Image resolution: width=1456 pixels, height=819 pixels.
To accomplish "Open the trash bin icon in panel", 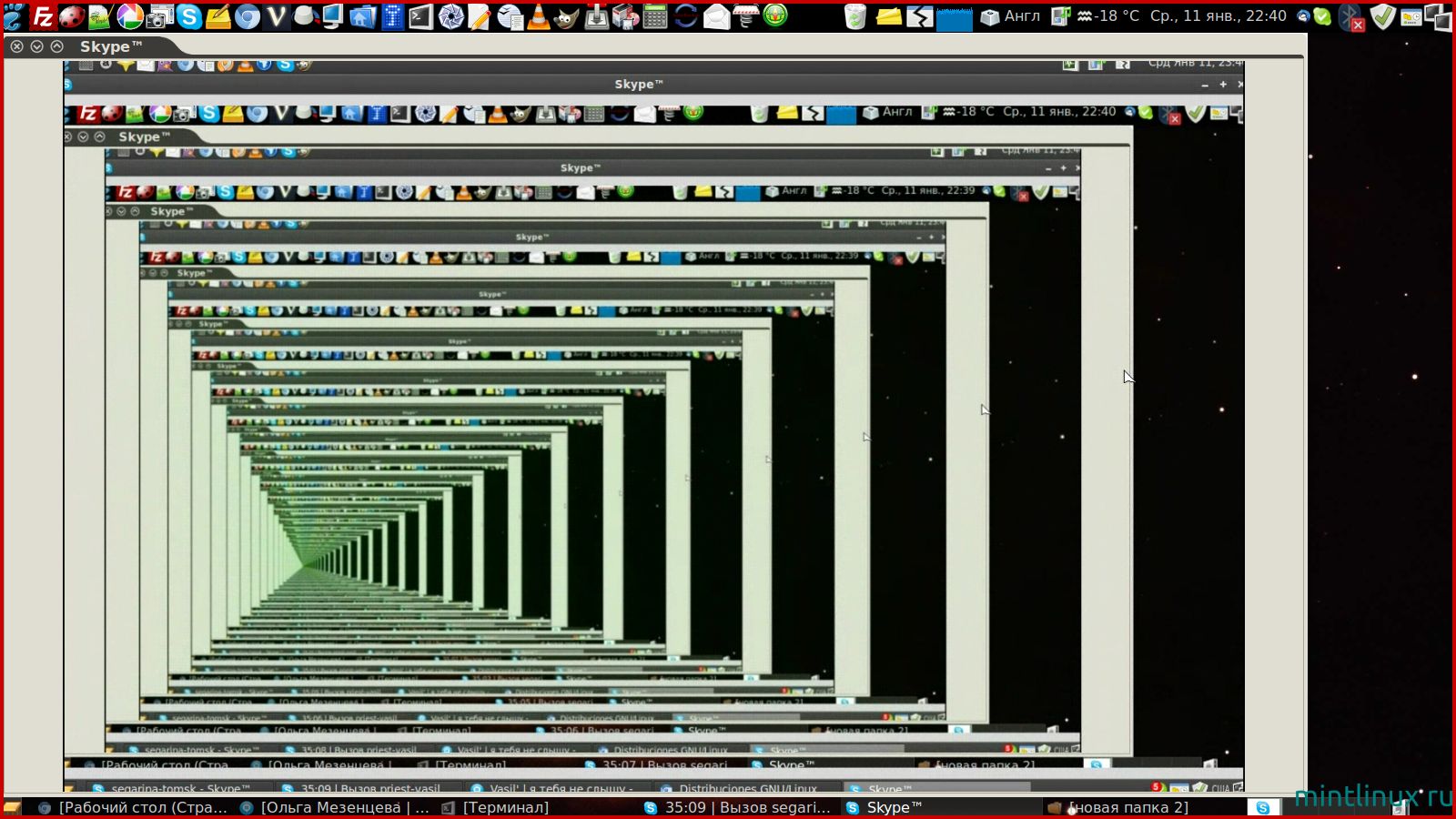I will [855, 16].
